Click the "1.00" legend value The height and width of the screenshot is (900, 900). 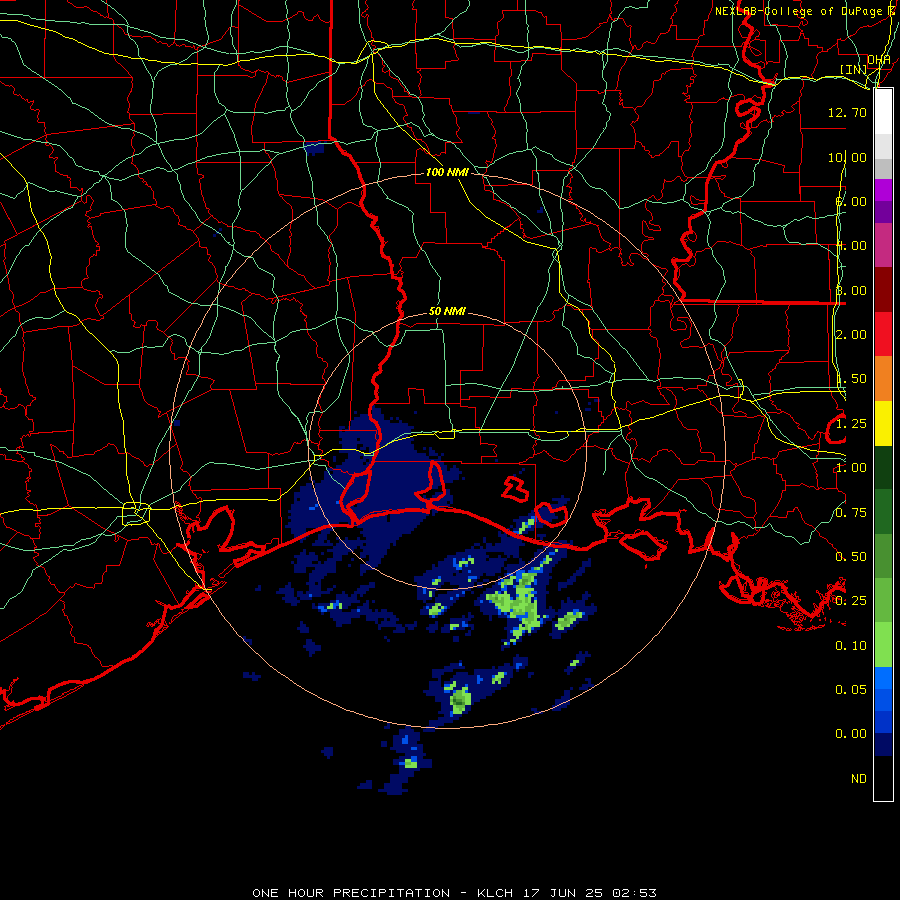point(850,468)
